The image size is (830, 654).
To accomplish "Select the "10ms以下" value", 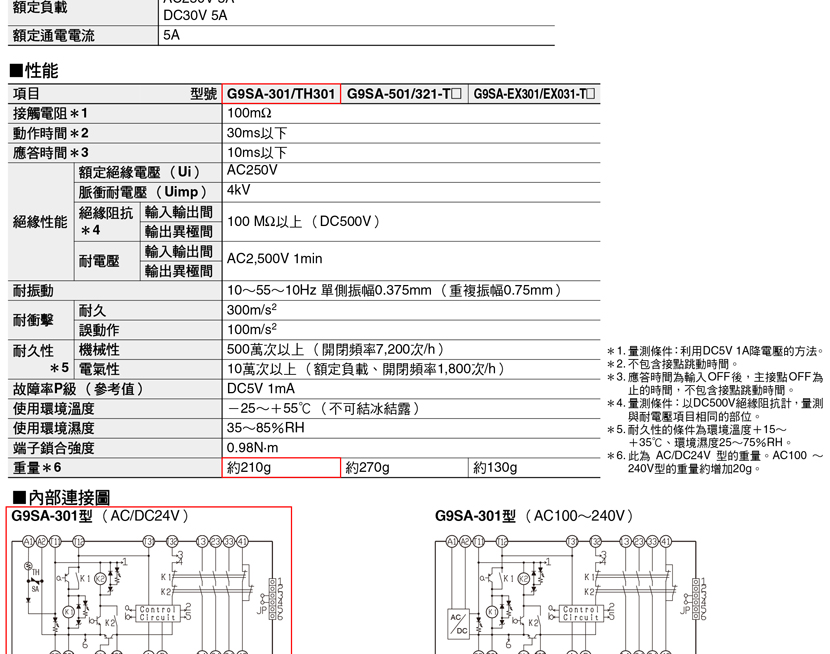I will point(257,153).
